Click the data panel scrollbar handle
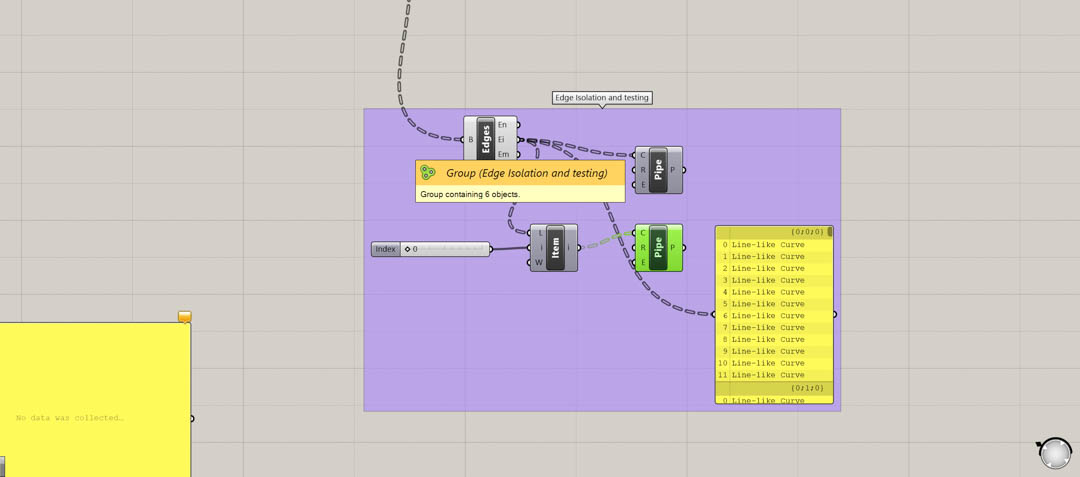1080x477 pixels. click(x=830, y=232)
